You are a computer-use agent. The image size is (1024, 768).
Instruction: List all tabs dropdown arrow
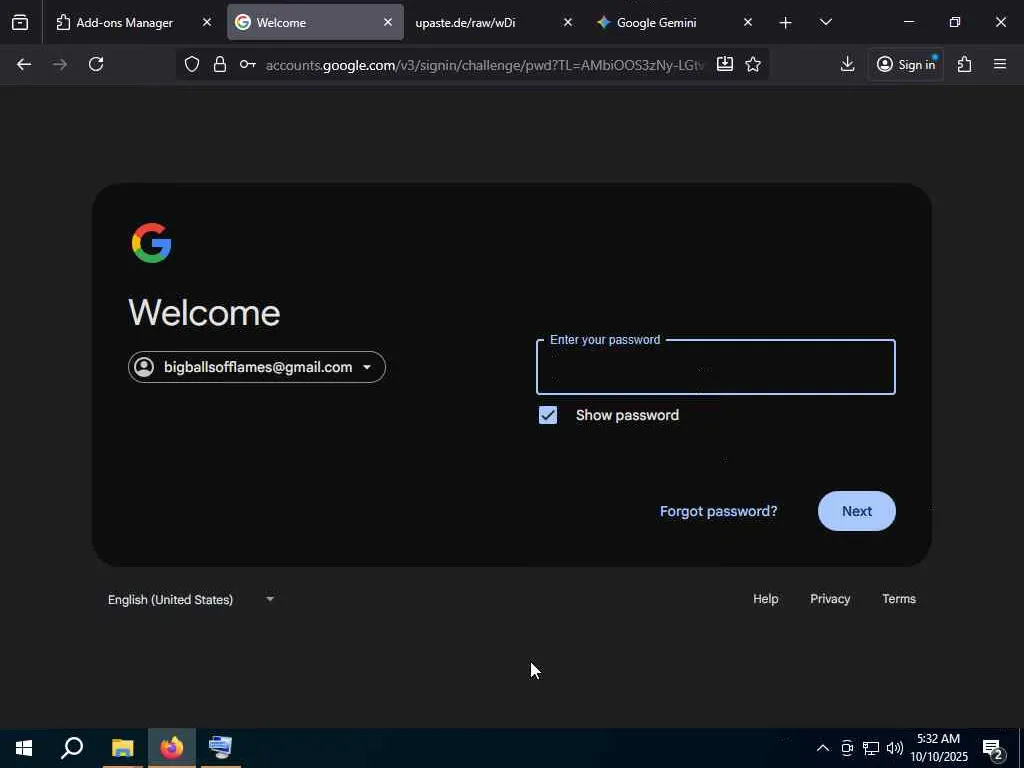[825, 22]
